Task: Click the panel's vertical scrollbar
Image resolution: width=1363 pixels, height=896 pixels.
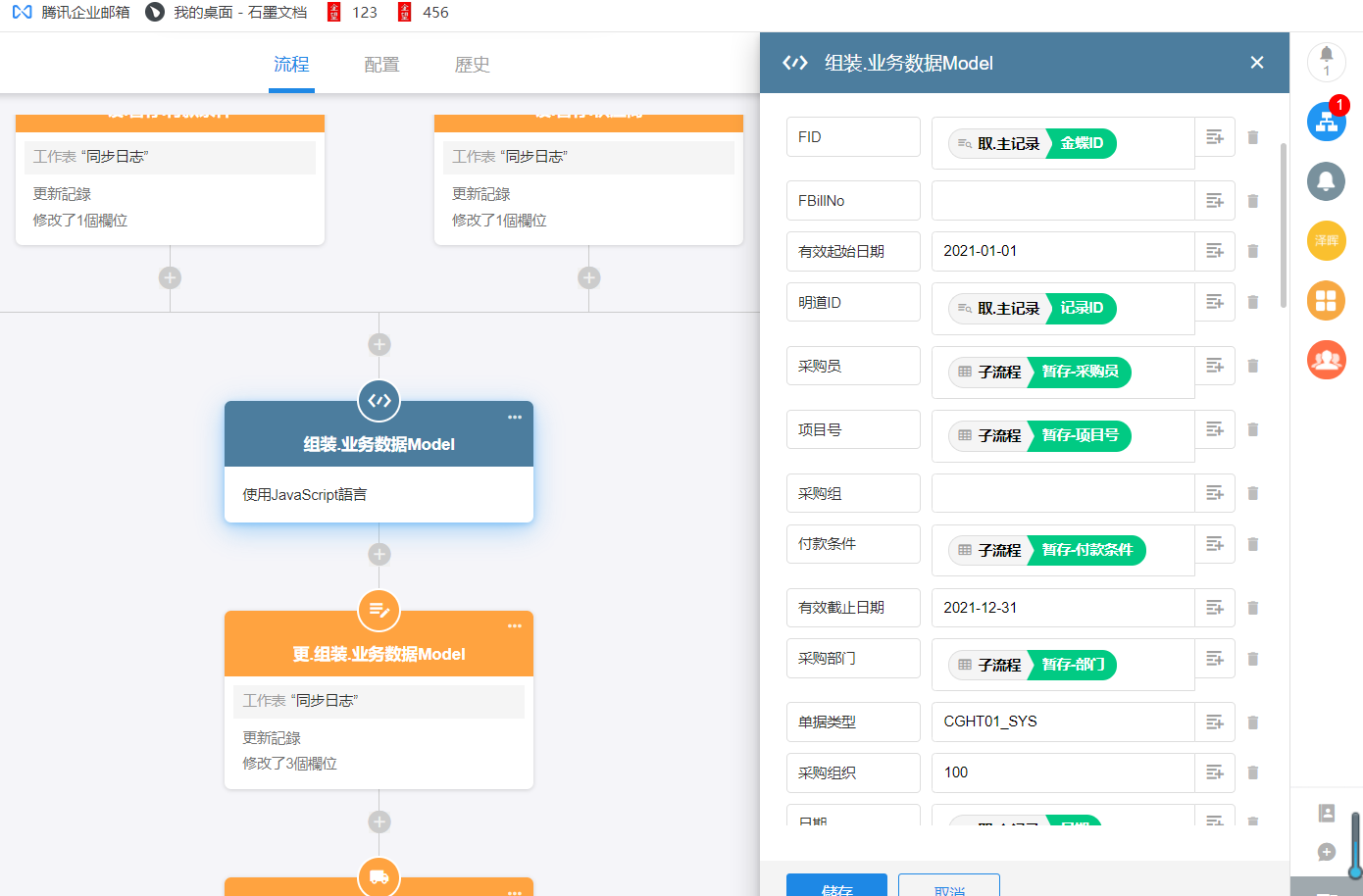Action: click(1283, 225)
